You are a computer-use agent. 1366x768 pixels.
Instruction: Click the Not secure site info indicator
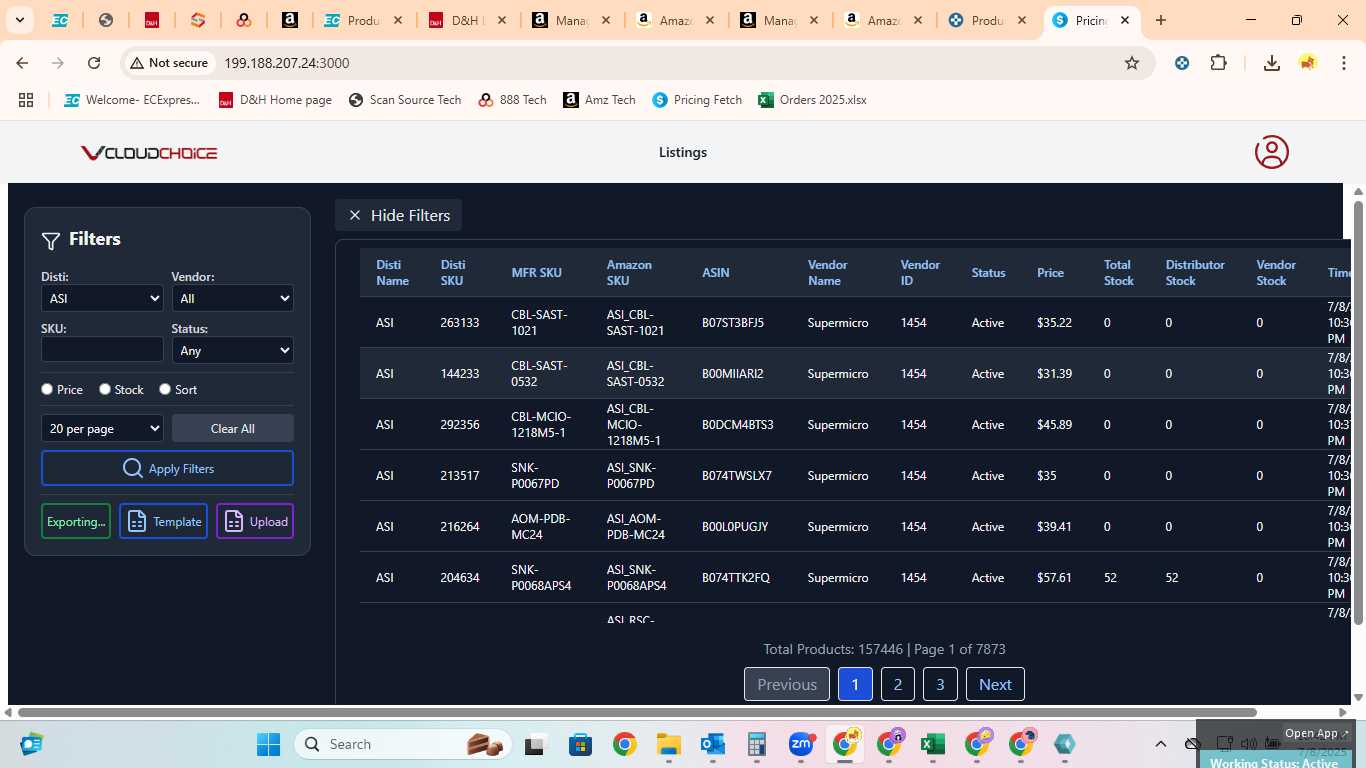coord(168,63)
